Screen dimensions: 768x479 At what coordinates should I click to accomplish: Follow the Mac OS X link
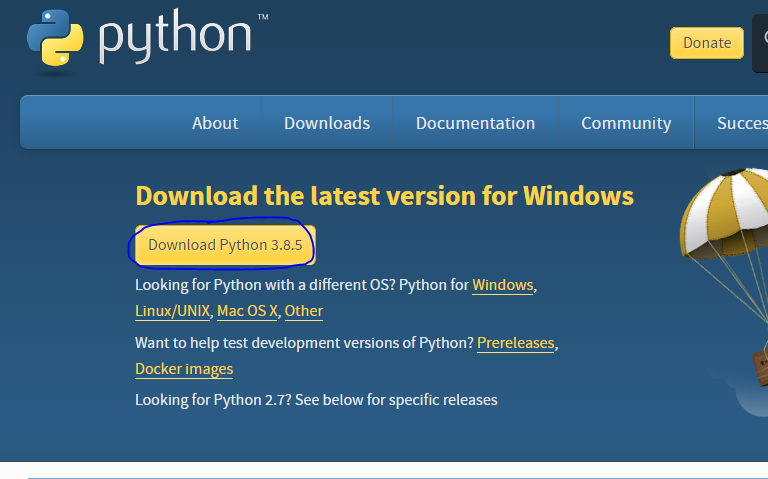pyautogui.click(x=247, y=311)
